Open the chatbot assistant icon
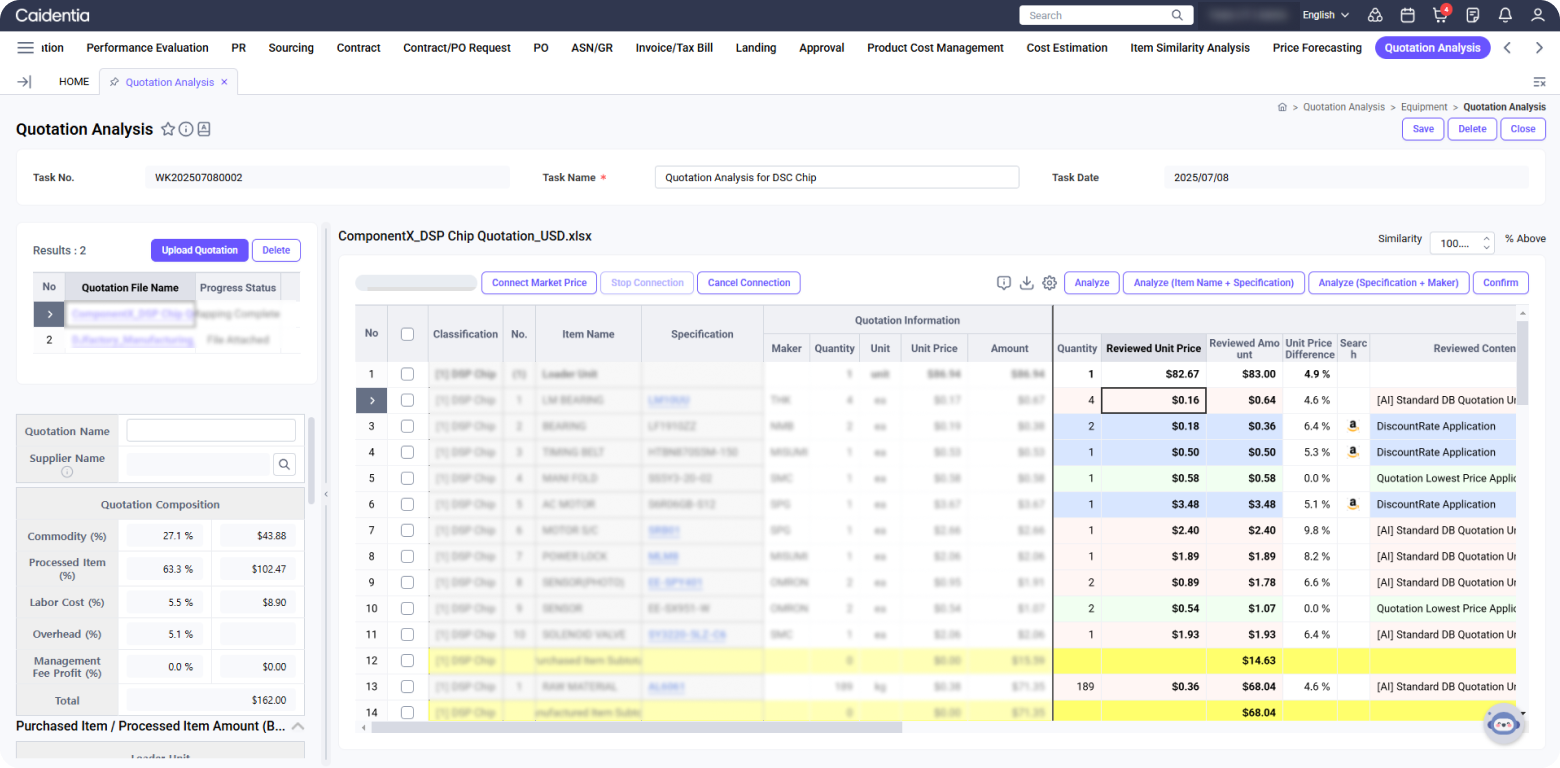Image resolution: width=1560 pixels, height=768 pixels. click(x=1503, y=725)
